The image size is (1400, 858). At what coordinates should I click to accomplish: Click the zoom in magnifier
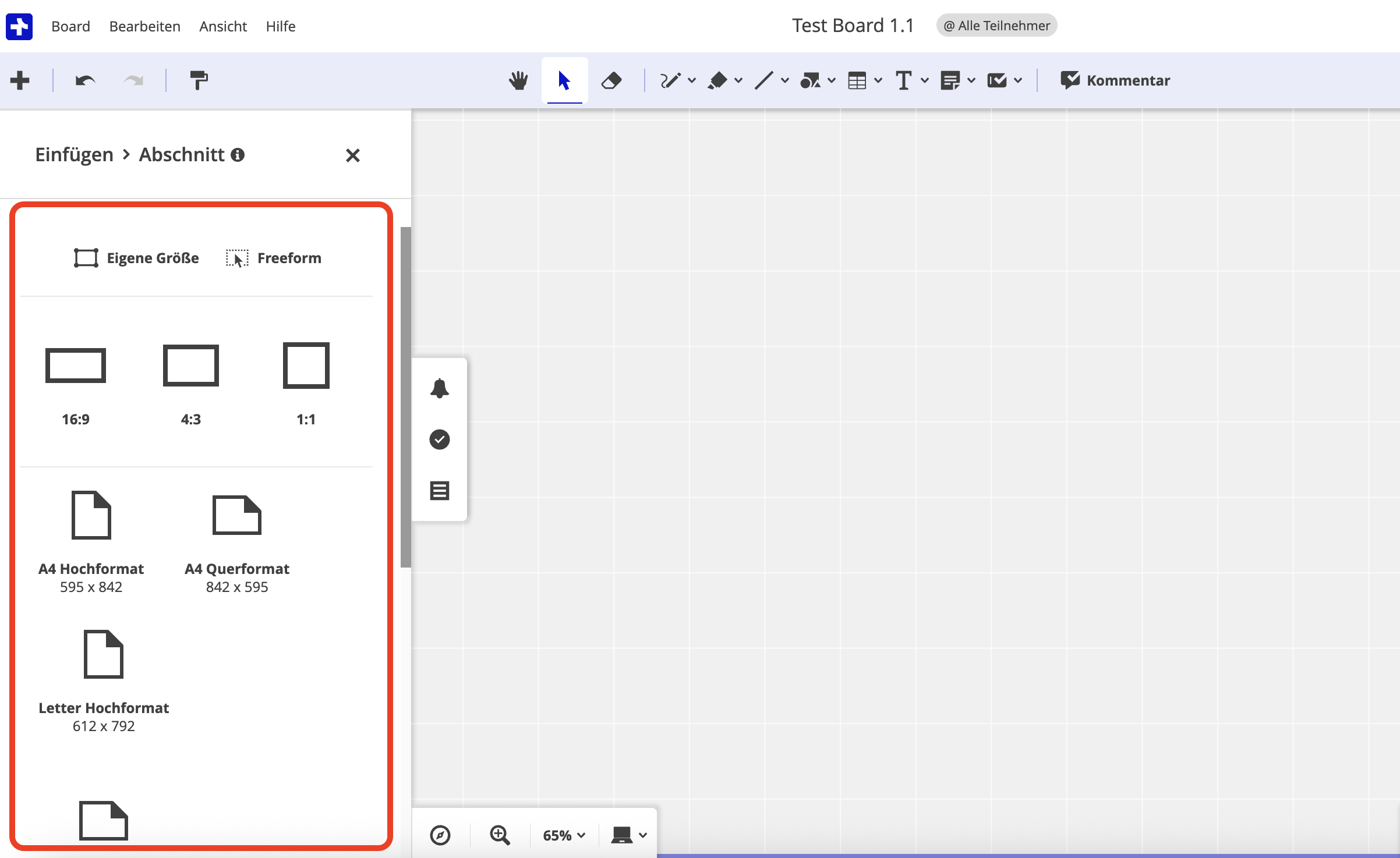[x=500, y=835]
